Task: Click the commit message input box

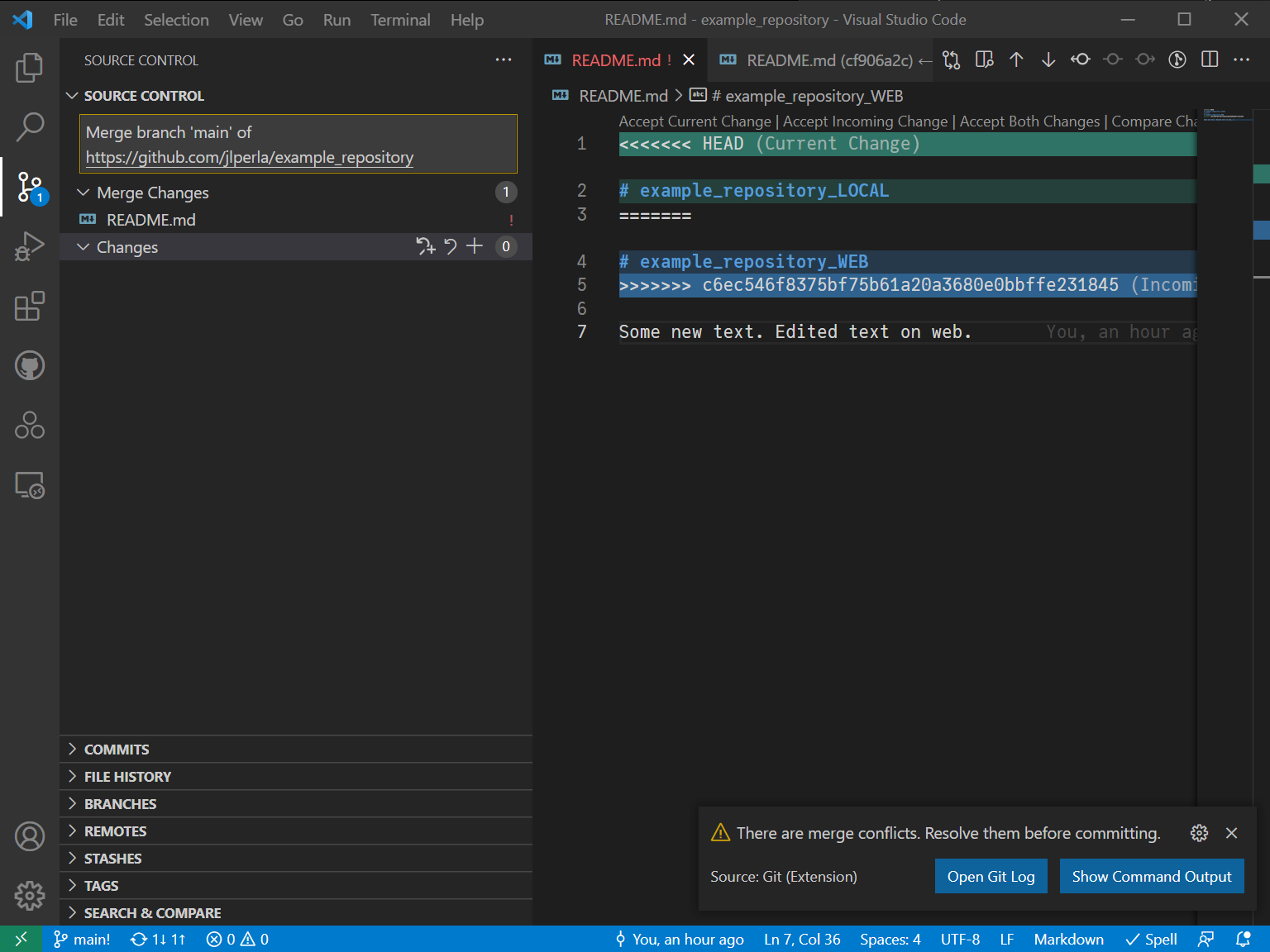Action: [298, 145]
